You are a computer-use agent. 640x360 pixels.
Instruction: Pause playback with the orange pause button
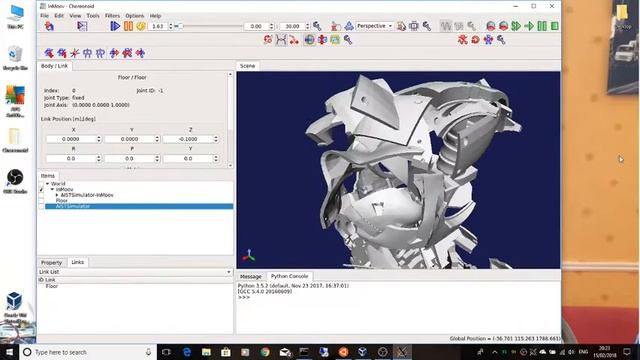(x=128, y=26)
